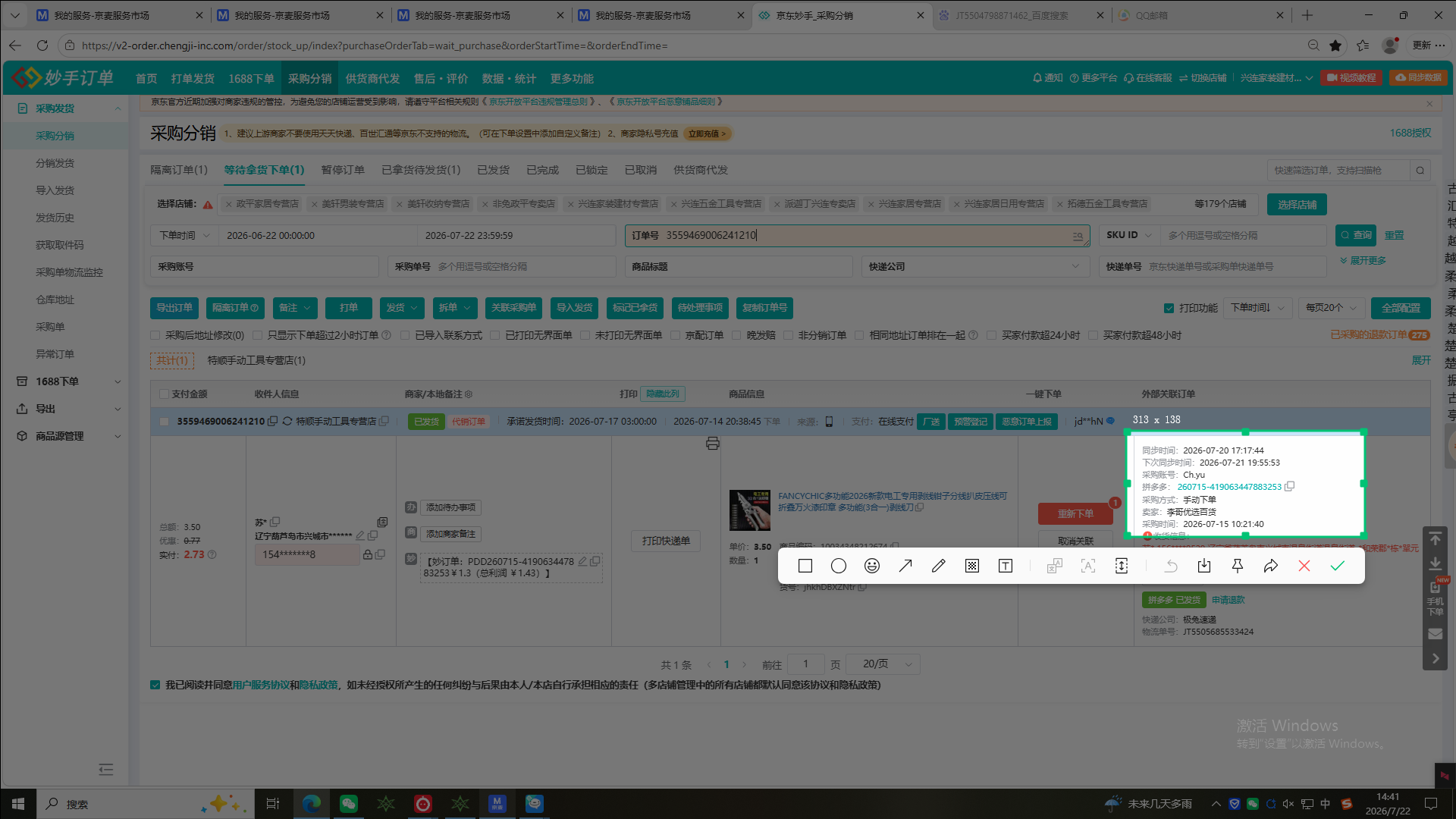Refresh the browser page
The image size is (1456, 819).
[42, 45]
